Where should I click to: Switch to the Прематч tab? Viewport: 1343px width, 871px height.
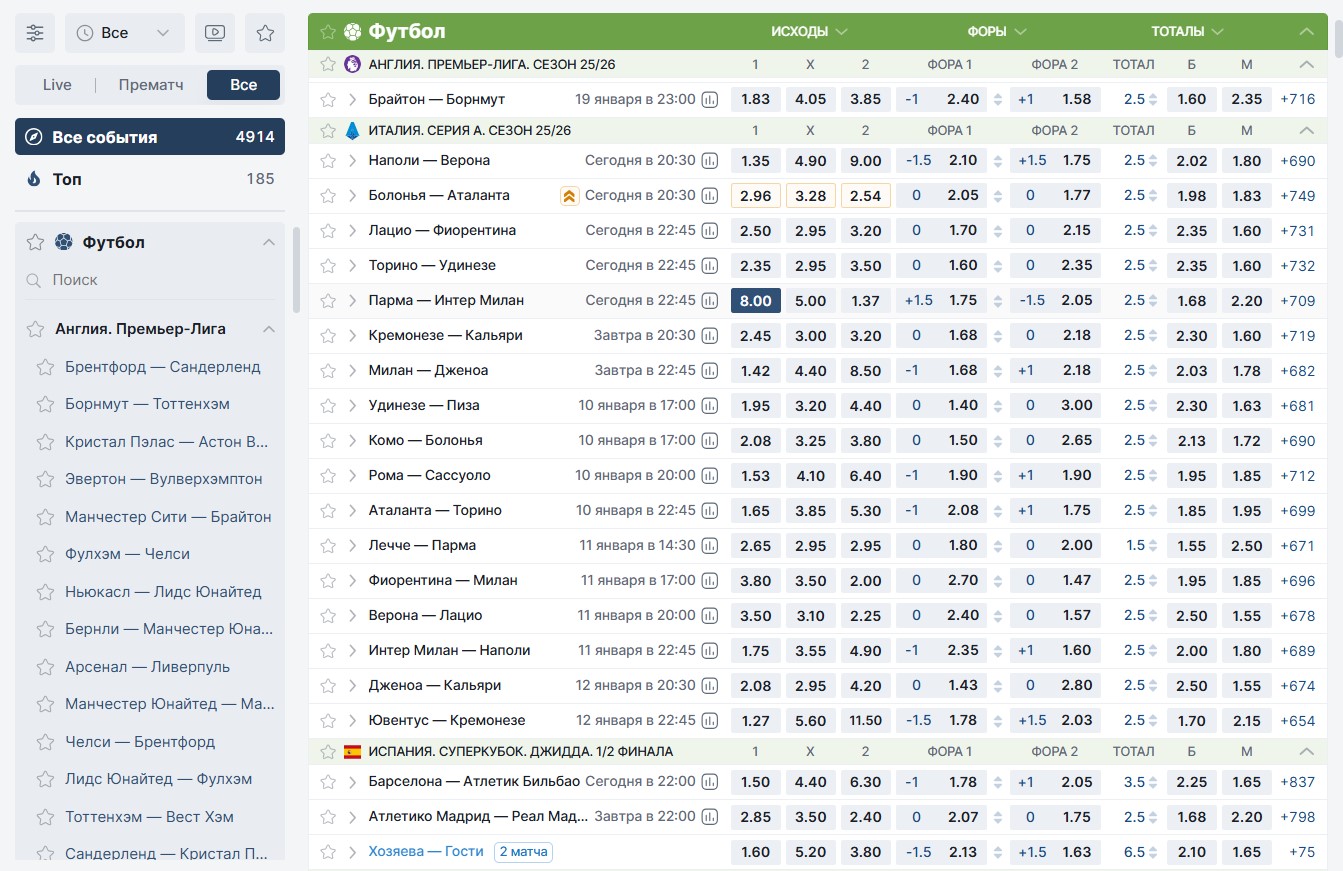click(x=151, y=85)
